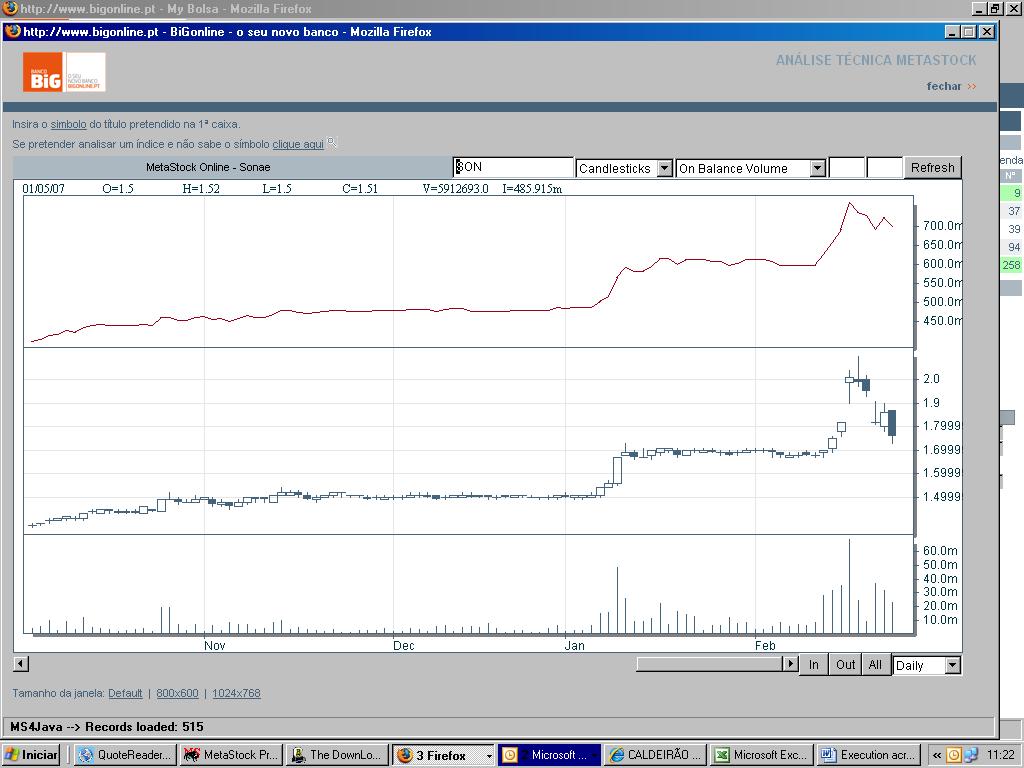Click the magnifier icon beside clique aqui
This screenshot has width=1024, height=768.
[332, 142]
